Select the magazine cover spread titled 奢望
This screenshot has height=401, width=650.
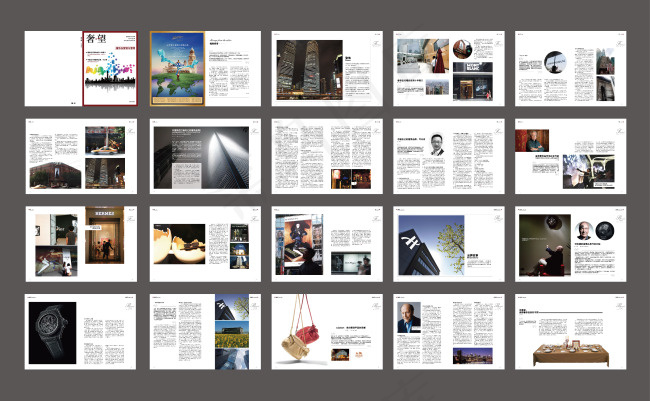[81, 68]
